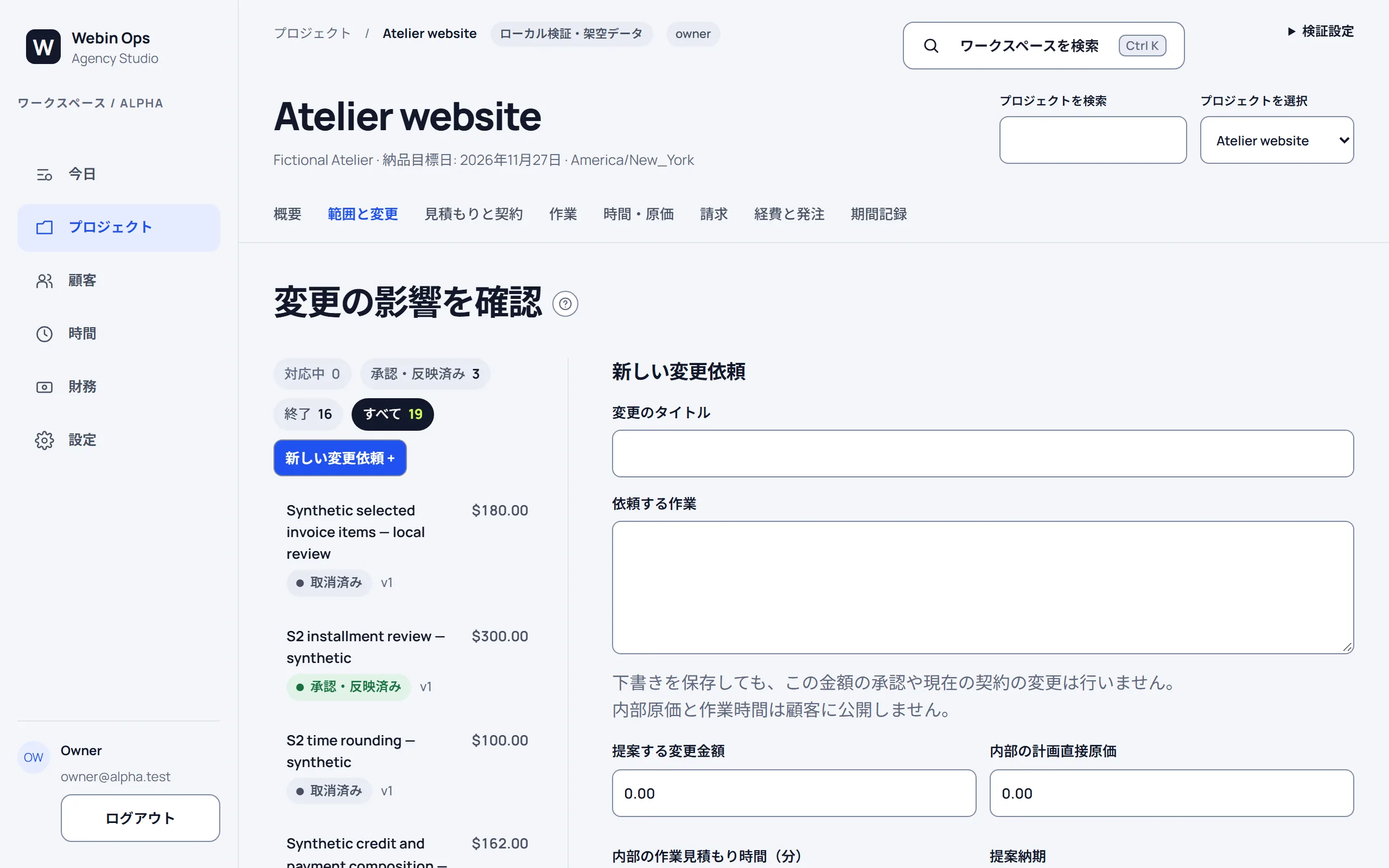This screenshot has width=1389, height=868.
Task: Click the プロジェクトを検索 input box
Action: [1093, 140]
